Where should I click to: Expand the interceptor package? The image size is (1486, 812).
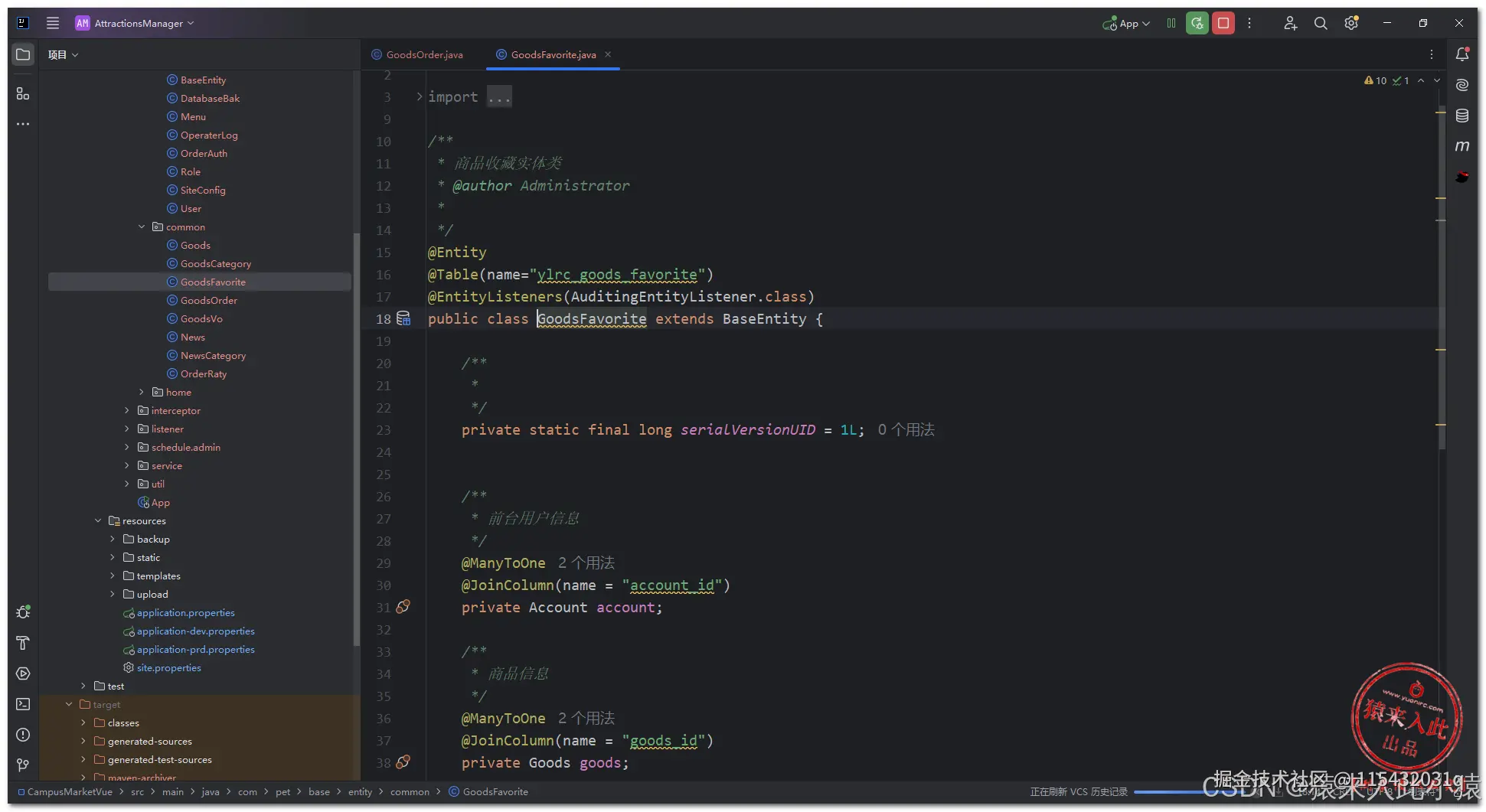pyautogui.click(x=127, y=411)
